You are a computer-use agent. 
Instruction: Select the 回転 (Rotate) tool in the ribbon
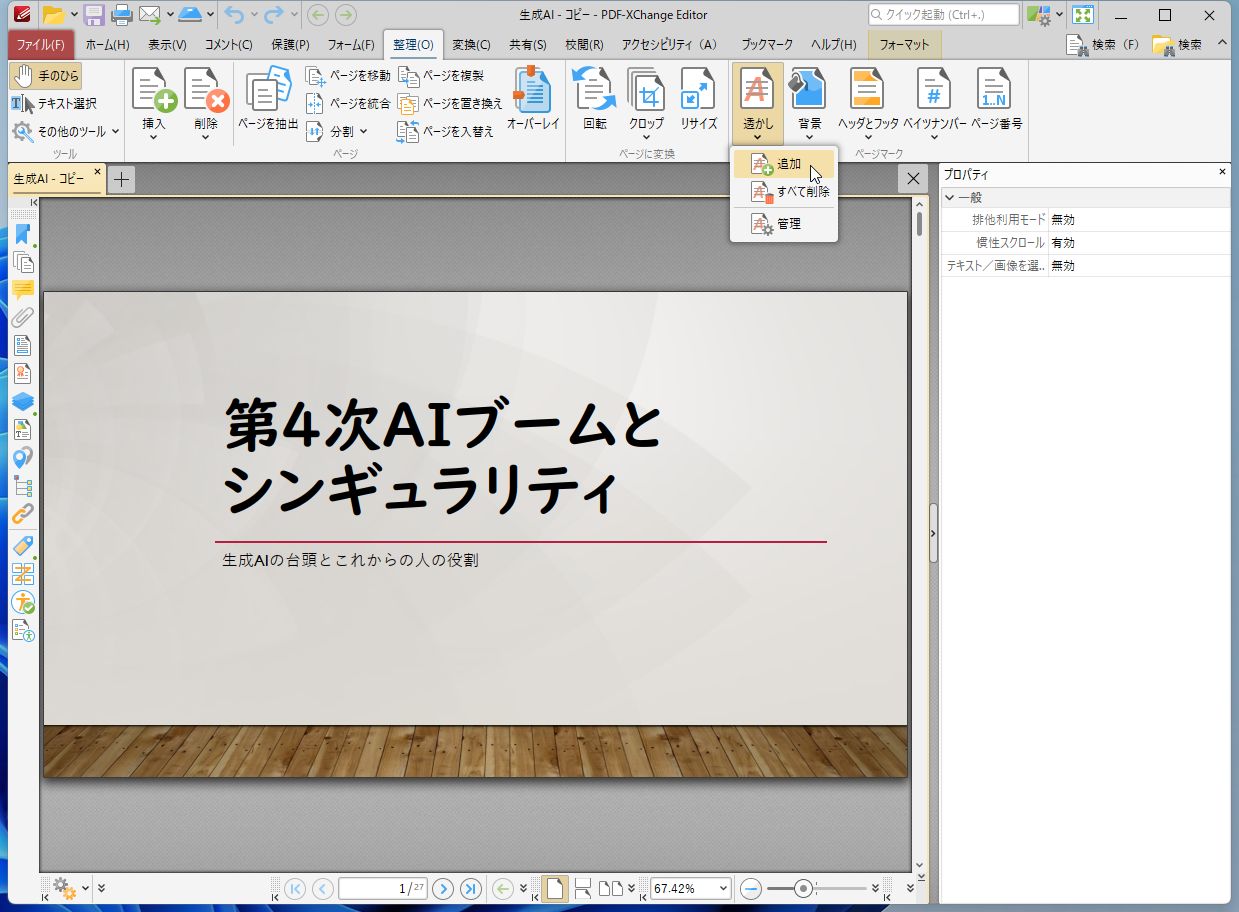[x=592, y=95]
